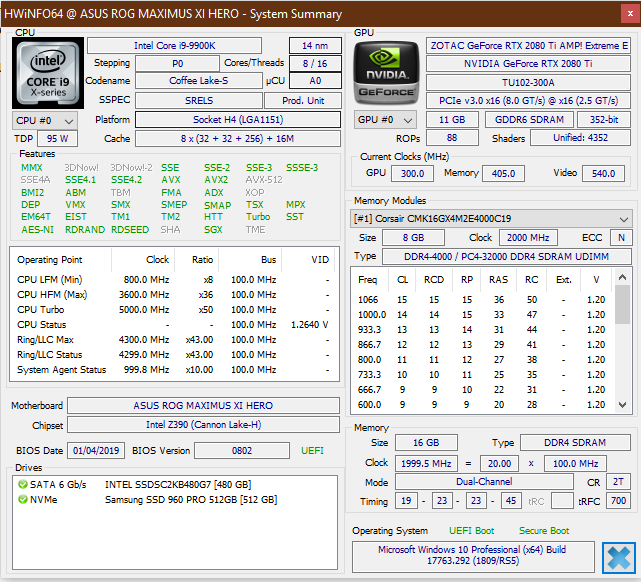641x582 pixels.
Task: Click the 14 nm process field
Action: coord(315,45)
